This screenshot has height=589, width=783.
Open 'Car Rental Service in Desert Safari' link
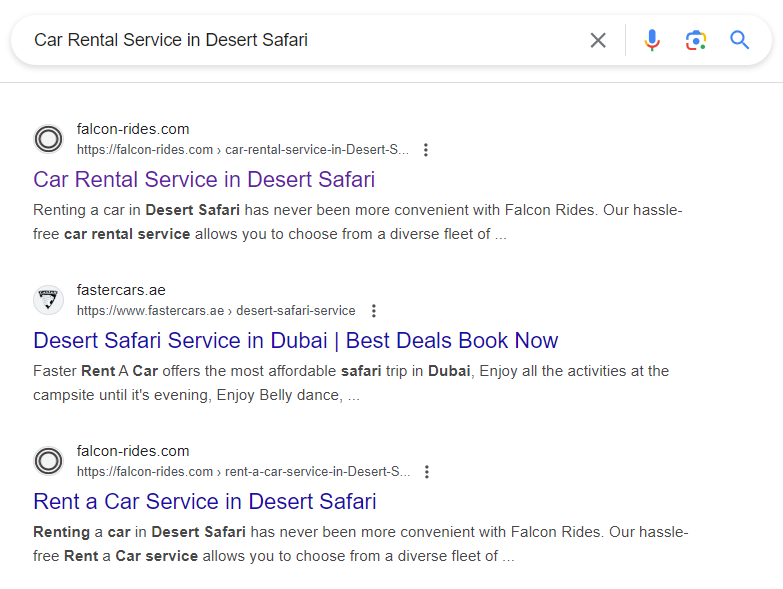[x=204, y=180]
